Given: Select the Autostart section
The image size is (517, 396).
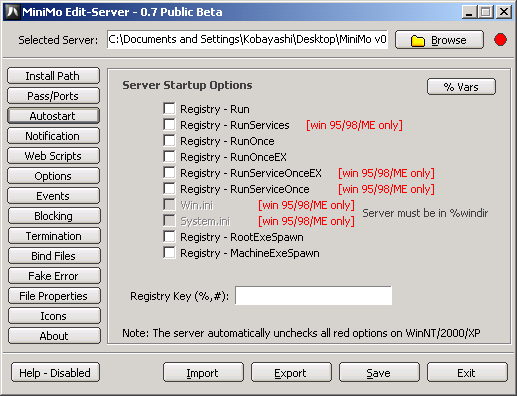Looking at the screenshot, I should click(53, 116).
